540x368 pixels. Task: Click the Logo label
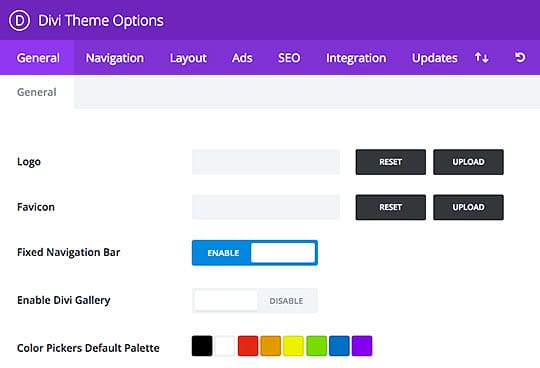click(29, 162)
